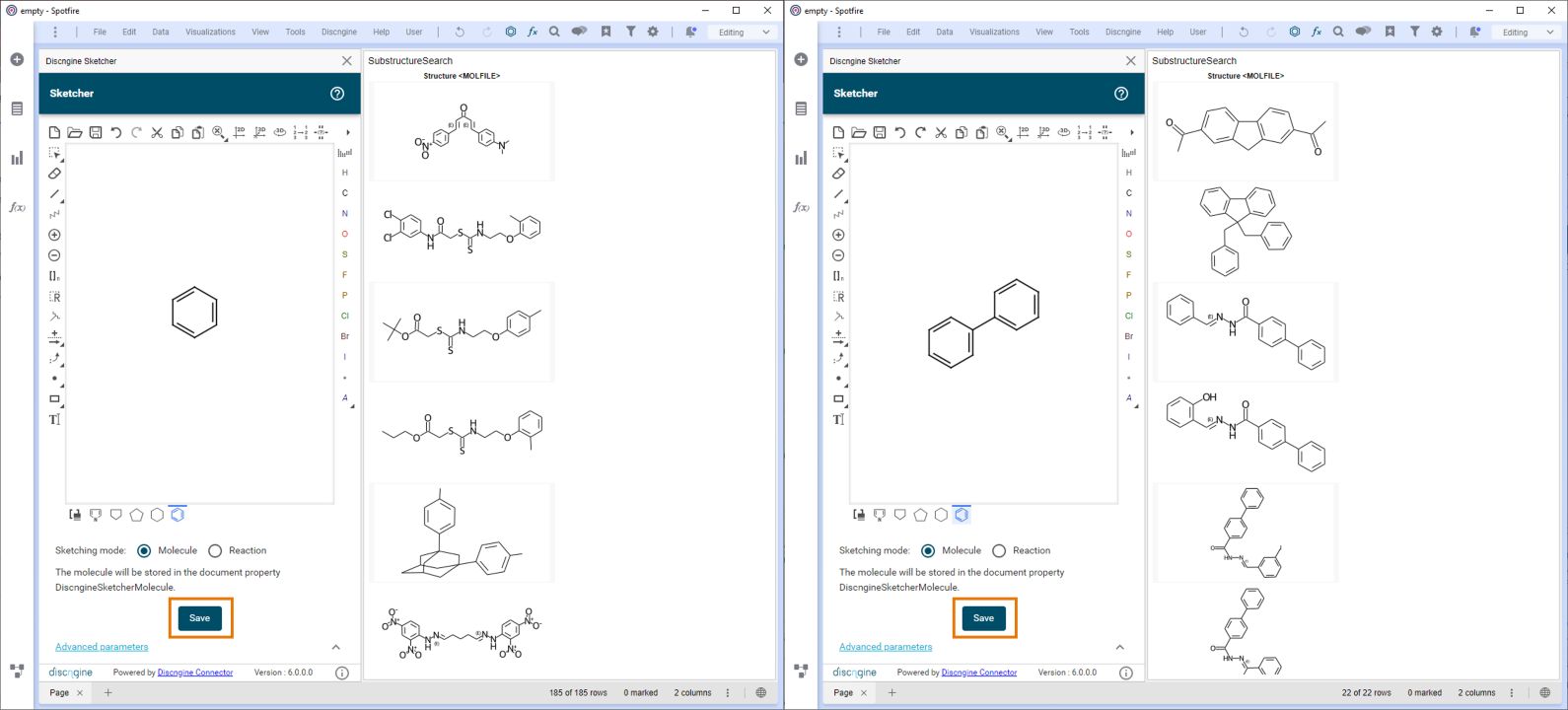This screenshot has height=710, width=1568.
Task: Expand more tools arrow in left sketcher toolbar
Action: tap(347, 132)
